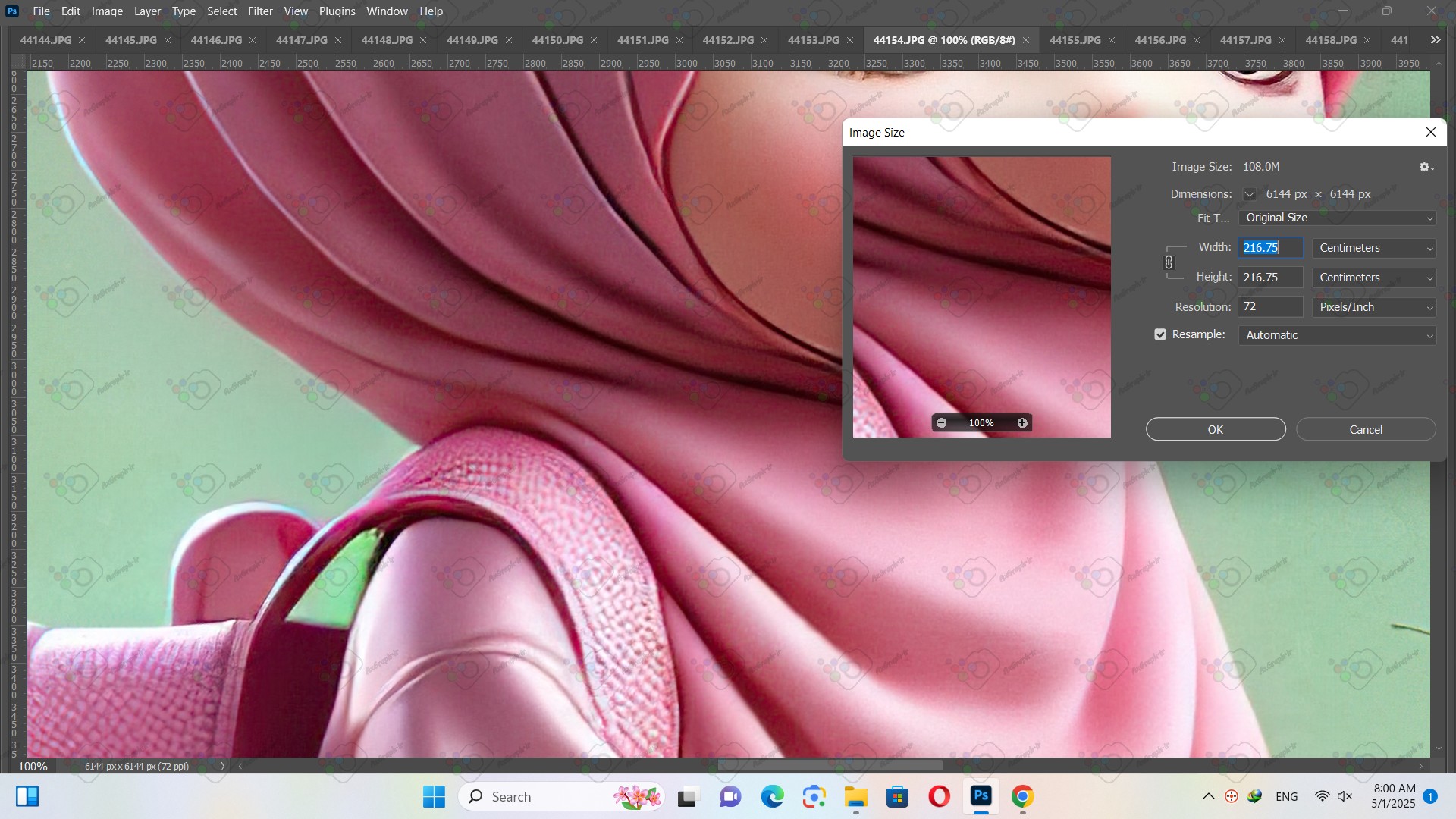Open the Layer menu

[147, 11]
